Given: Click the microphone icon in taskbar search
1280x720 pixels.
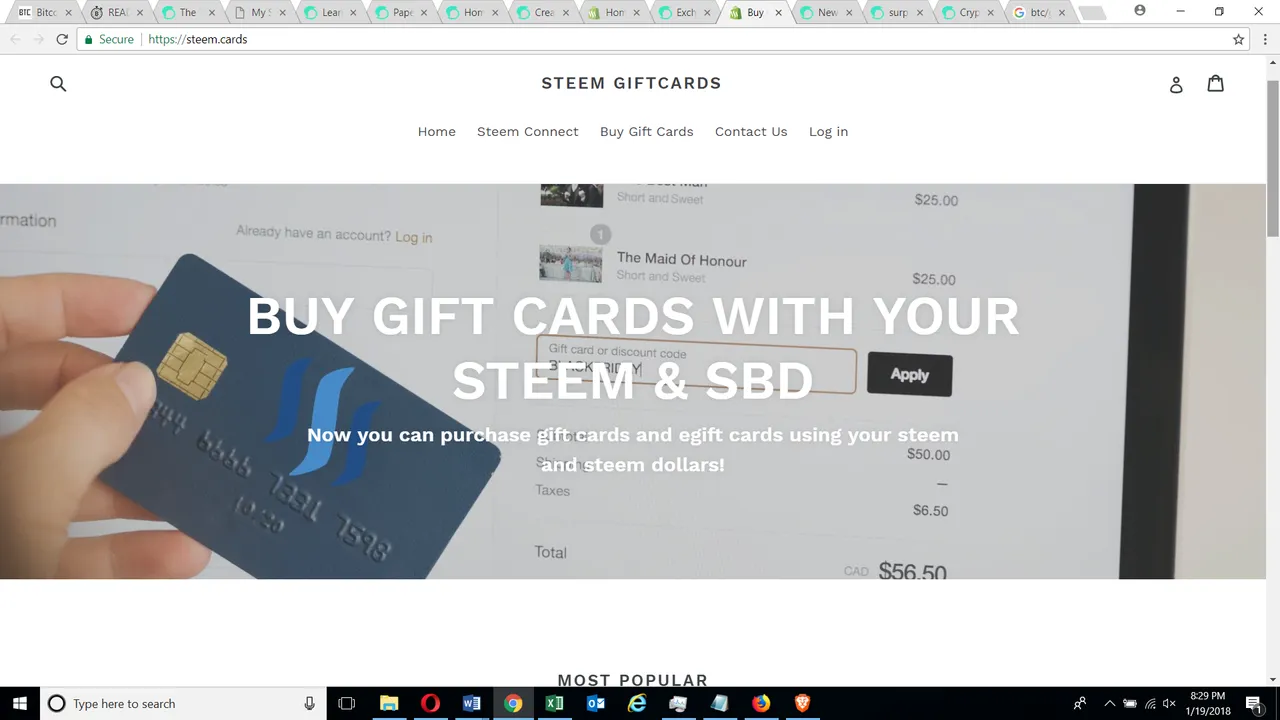Looking at the screenshot, I should coord(310,704).
